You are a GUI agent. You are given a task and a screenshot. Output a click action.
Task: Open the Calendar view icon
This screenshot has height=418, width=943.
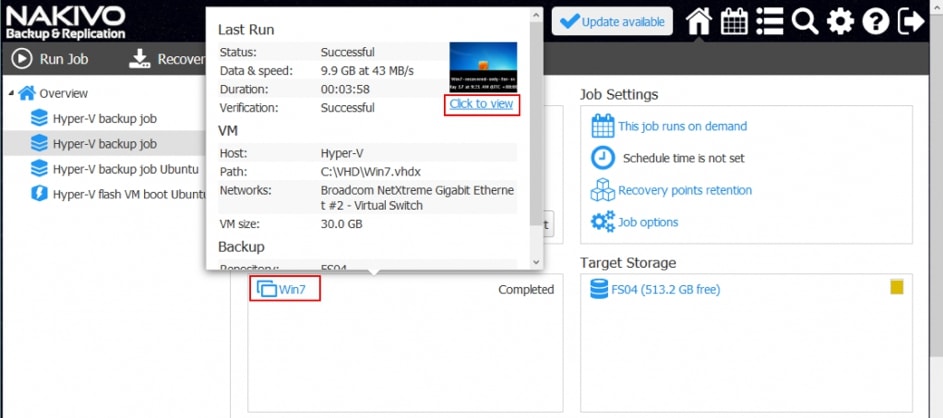click(x=734, y=21)
